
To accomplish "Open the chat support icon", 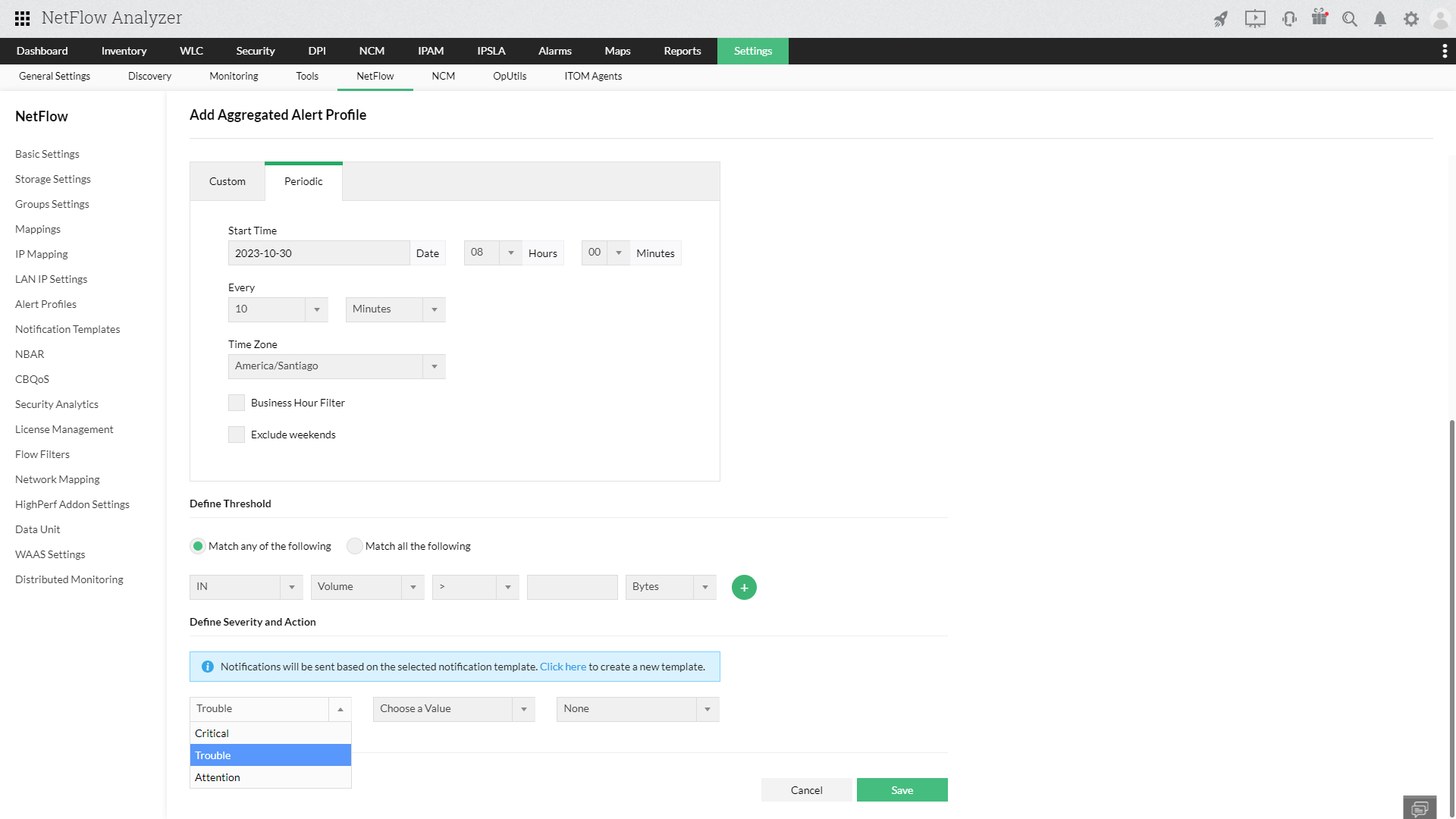I will pyautogui.click(x=1420, y=808).
